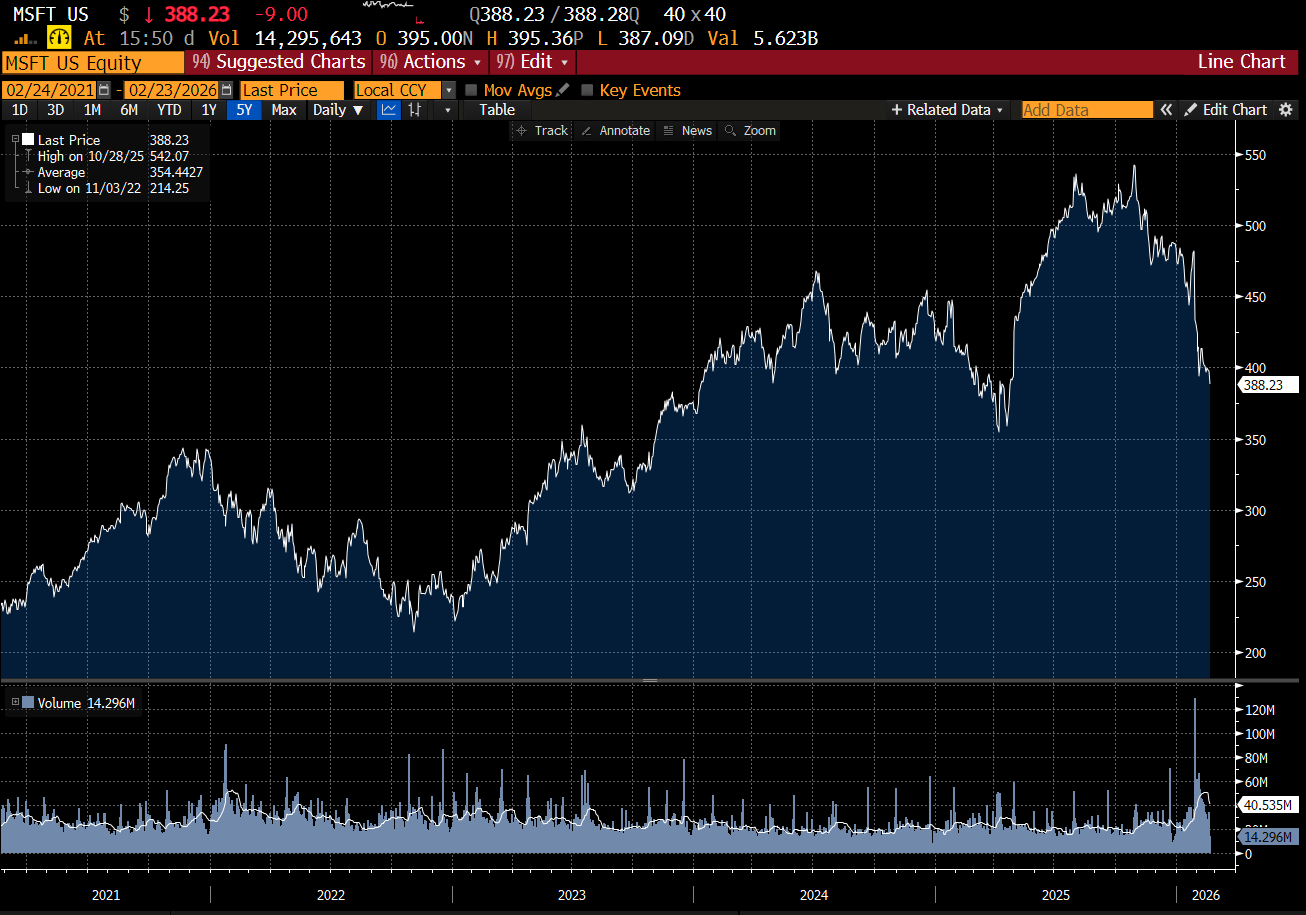This screenshot has width=1306, height=915.
Task: Click the Local CCY field
Action: click(x=397, y=90)
